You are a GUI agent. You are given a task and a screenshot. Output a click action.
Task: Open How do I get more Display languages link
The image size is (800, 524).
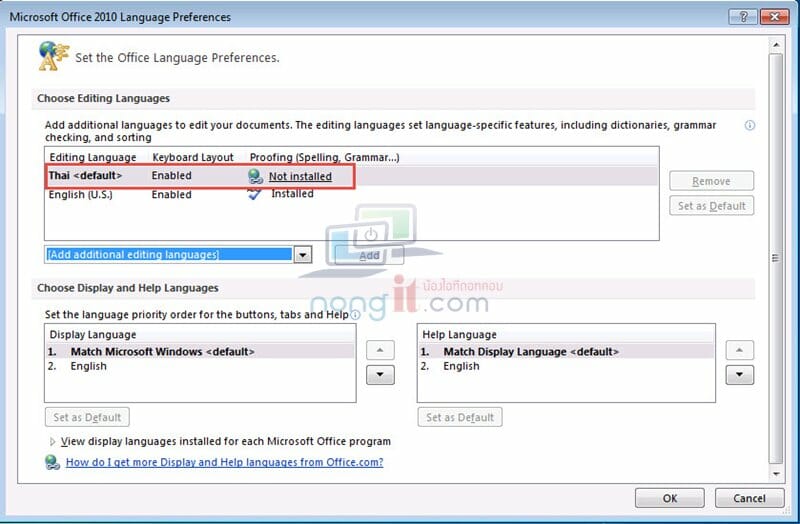coord(224,462)
